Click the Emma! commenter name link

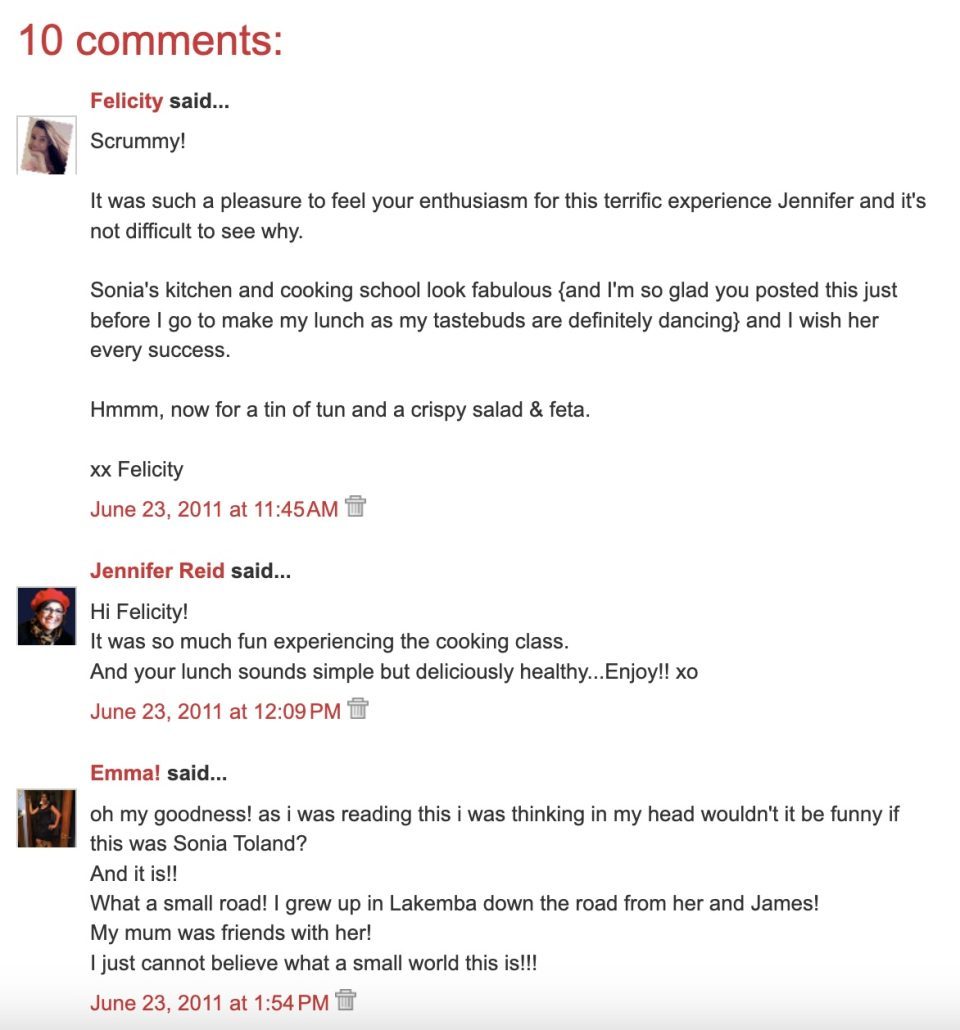pyautogui.click(x=125, y=773)
